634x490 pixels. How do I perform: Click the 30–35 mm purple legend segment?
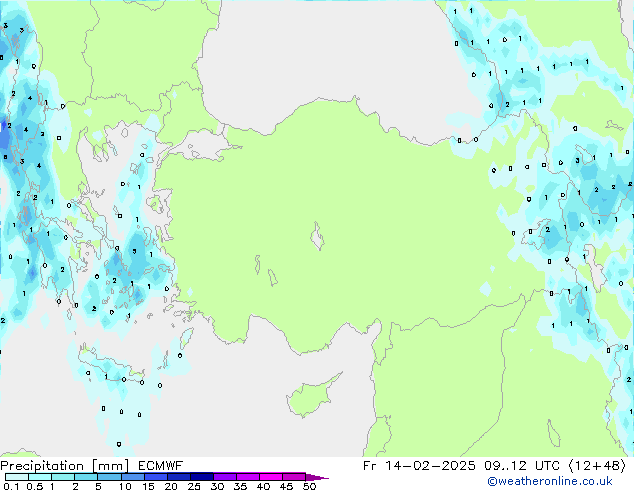[225, 477]
